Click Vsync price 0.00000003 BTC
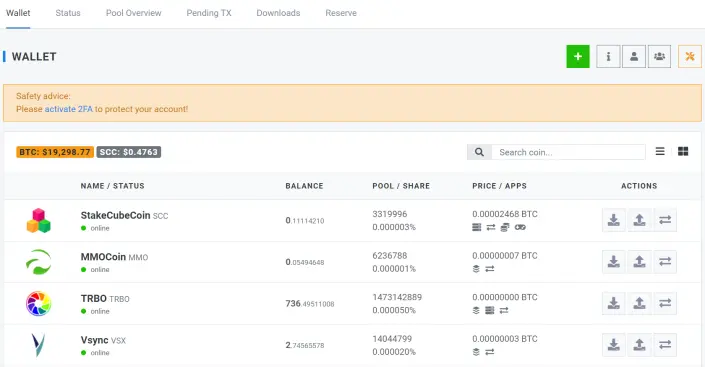 click(505, 339)
